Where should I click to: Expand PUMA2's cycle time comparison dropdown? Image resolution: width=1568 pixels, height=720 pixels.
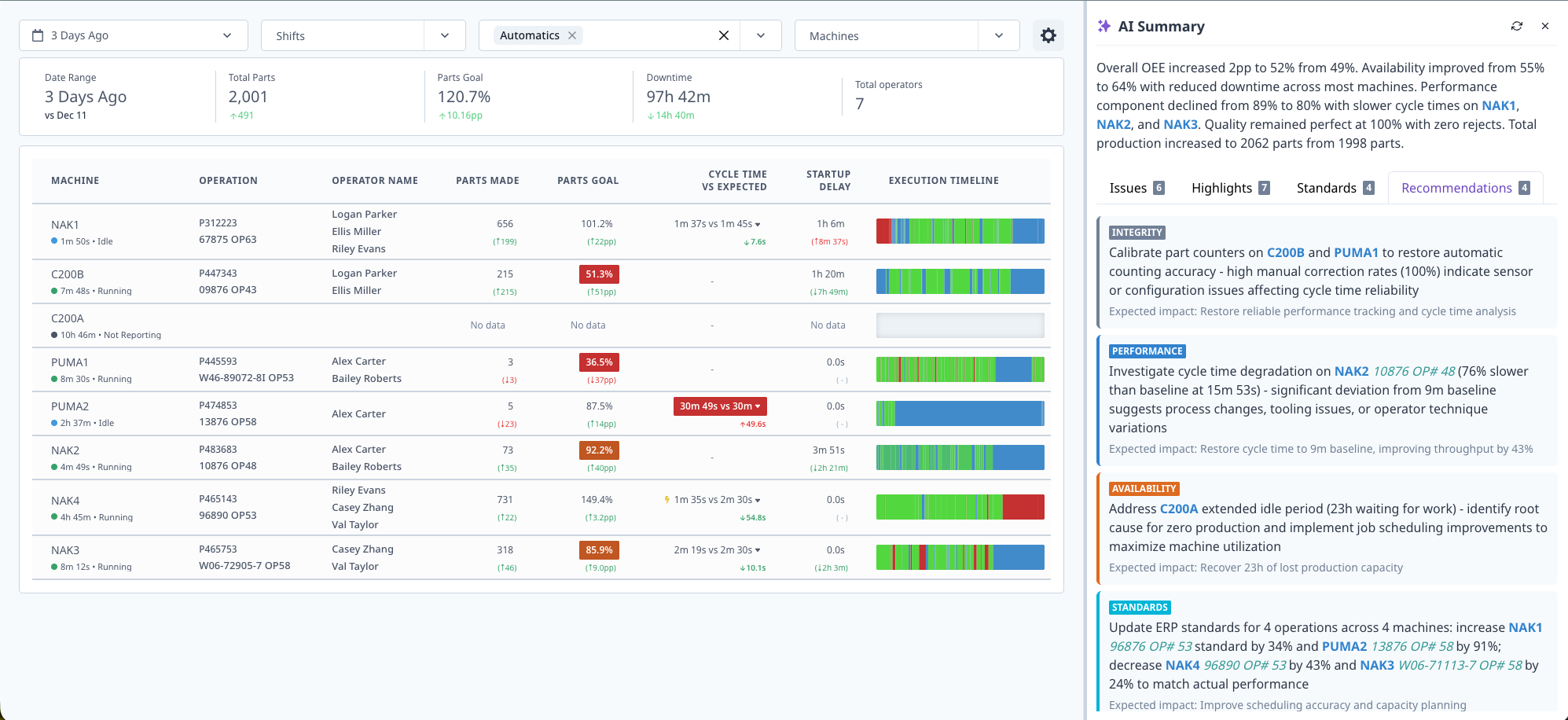[758, 406]
